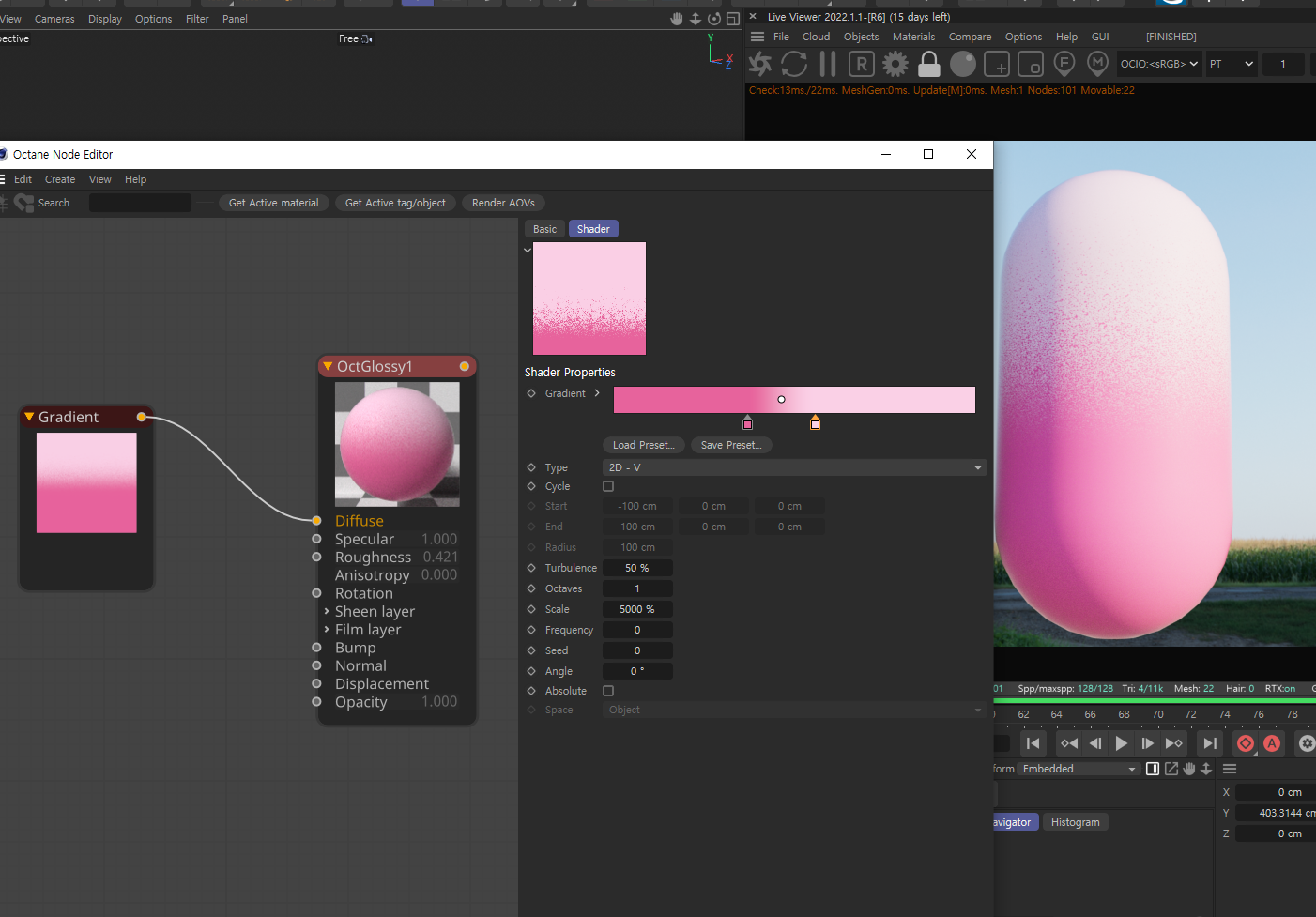The height and width of the screenshot is (917, 1316).
Task: Toggle the Seed keyframe diamond
Action: pyautogui.click(x=531, y=650)
